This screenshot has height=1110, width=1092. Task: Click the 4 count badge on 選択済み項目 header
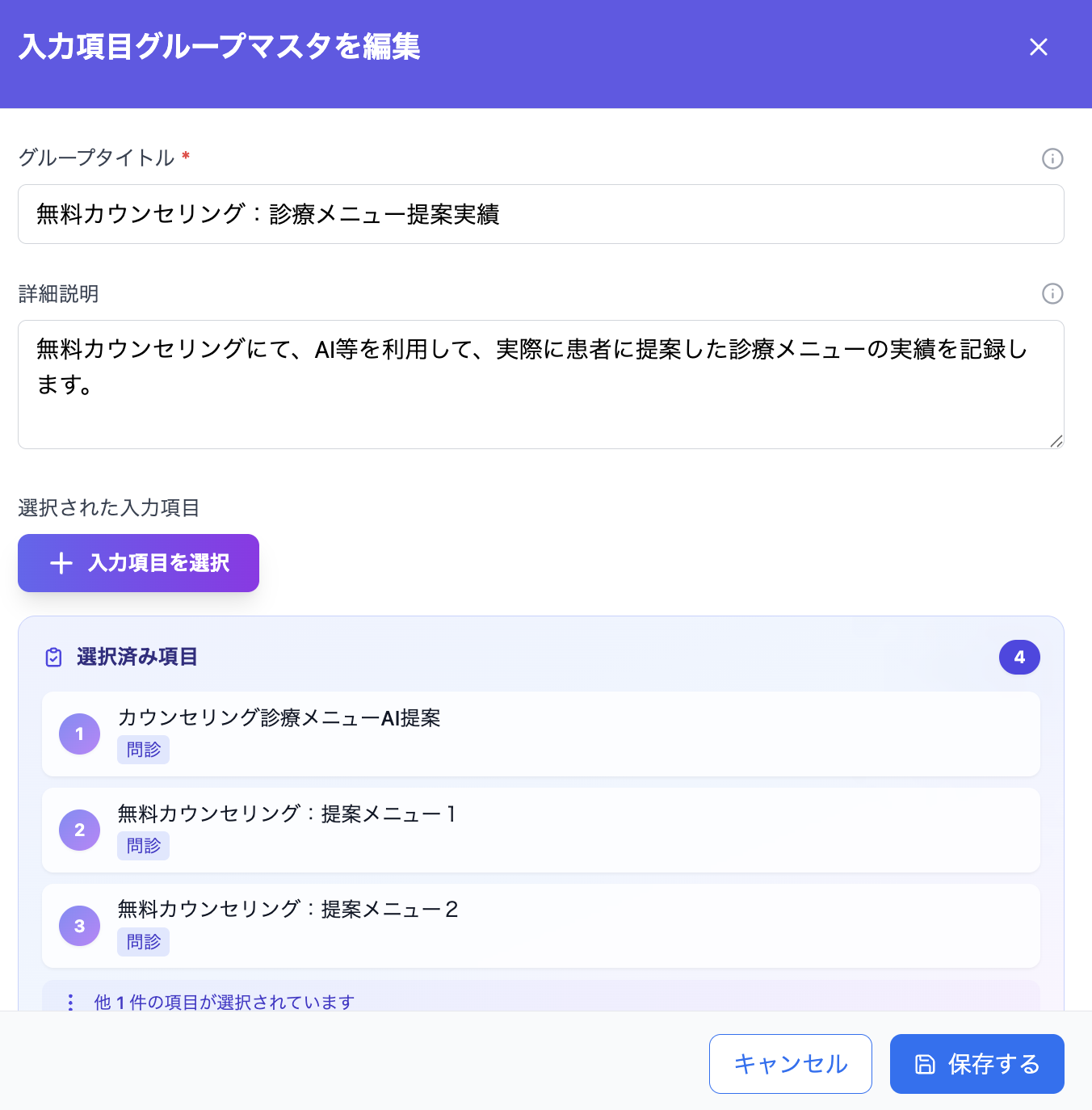[1019, 657]
